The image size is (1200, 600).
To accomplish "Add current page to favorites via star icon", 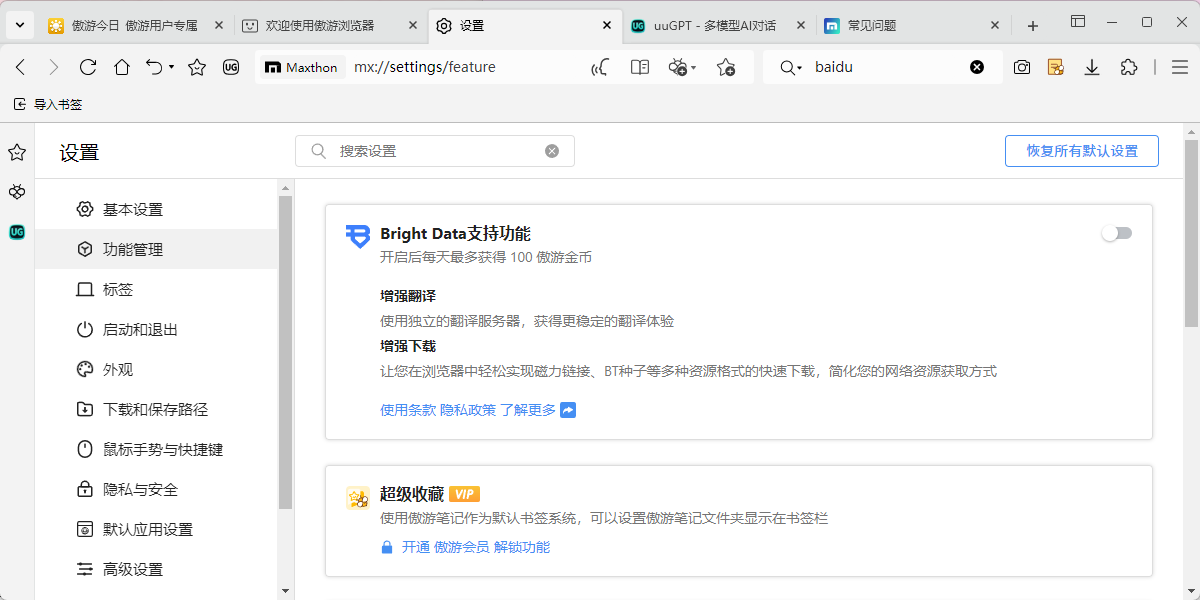I will click(x=727, y=67).
